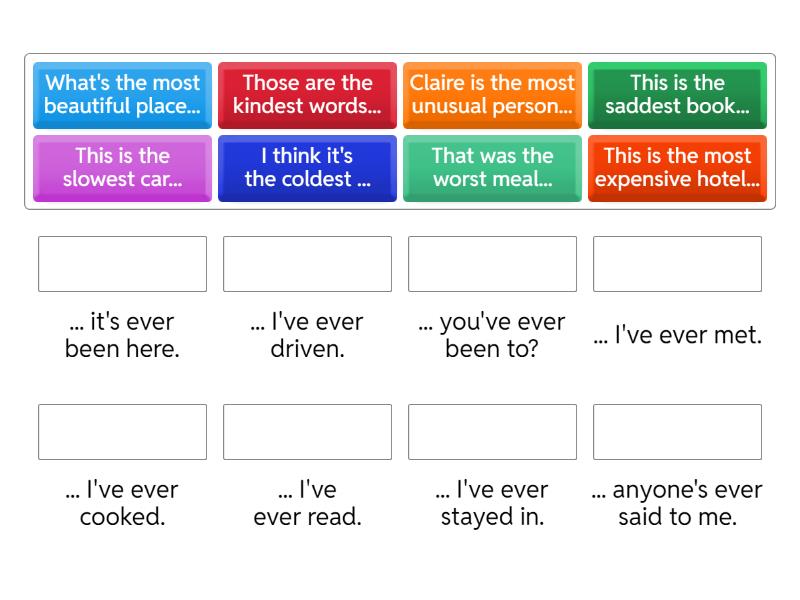Click the empty box above '… you've ever been to?'
Image resolution: width=800 pixels, height=600 pixels.
492,263
